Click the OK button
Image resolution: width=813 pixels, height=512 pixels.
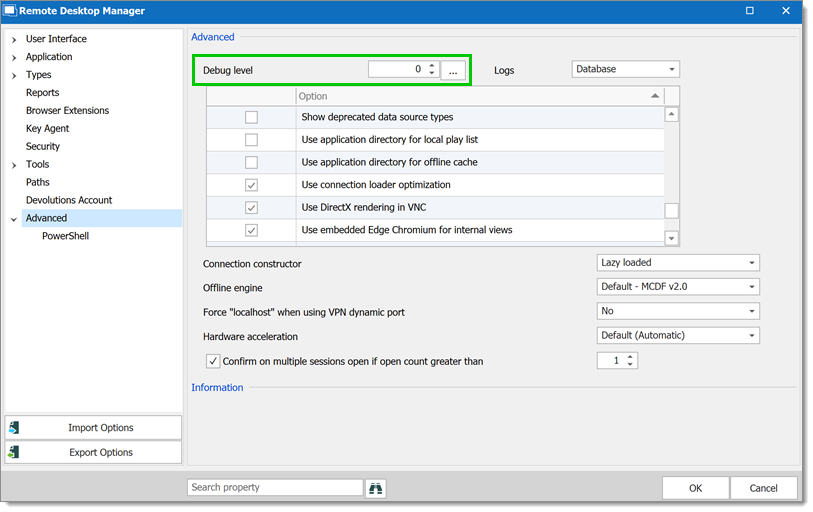click(x=695, y=488)
